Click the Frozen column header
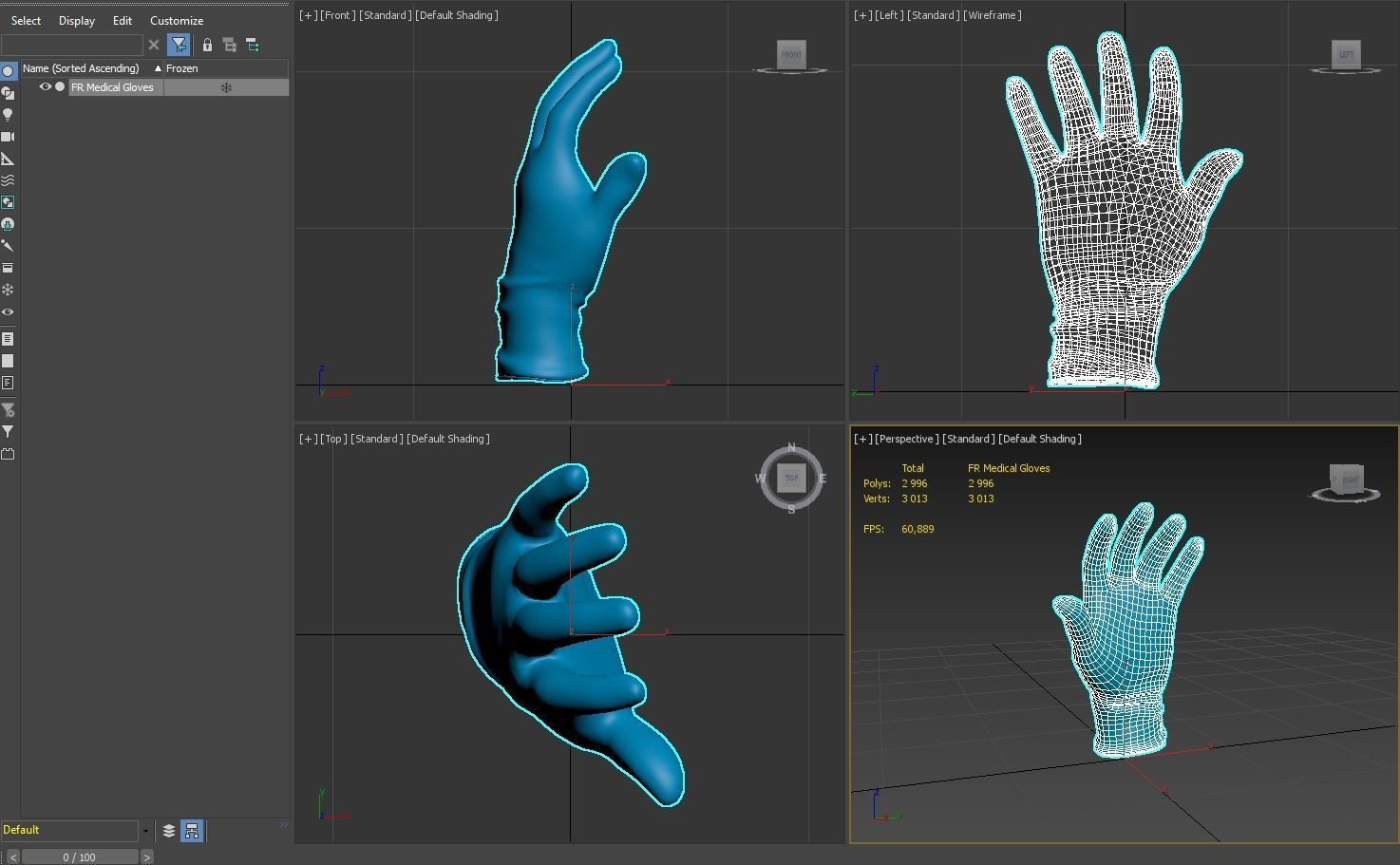 [x=226, y=68]
